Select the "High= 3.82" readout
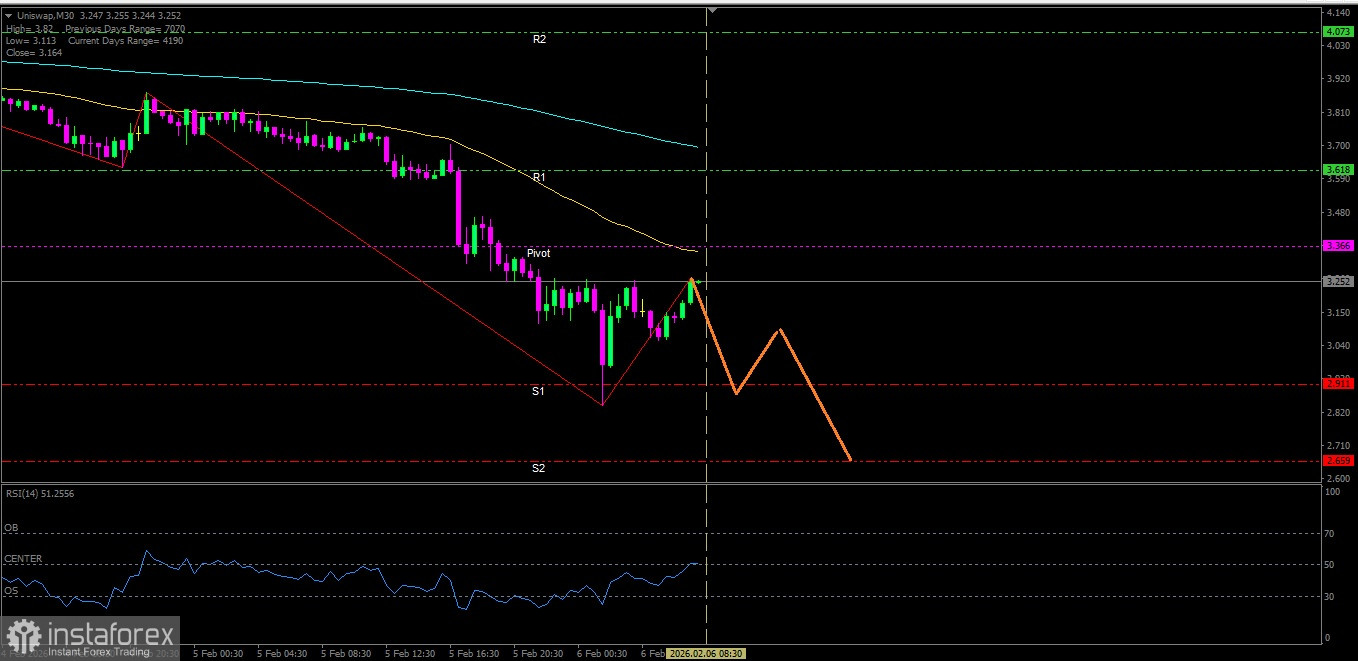 [29, 29]
